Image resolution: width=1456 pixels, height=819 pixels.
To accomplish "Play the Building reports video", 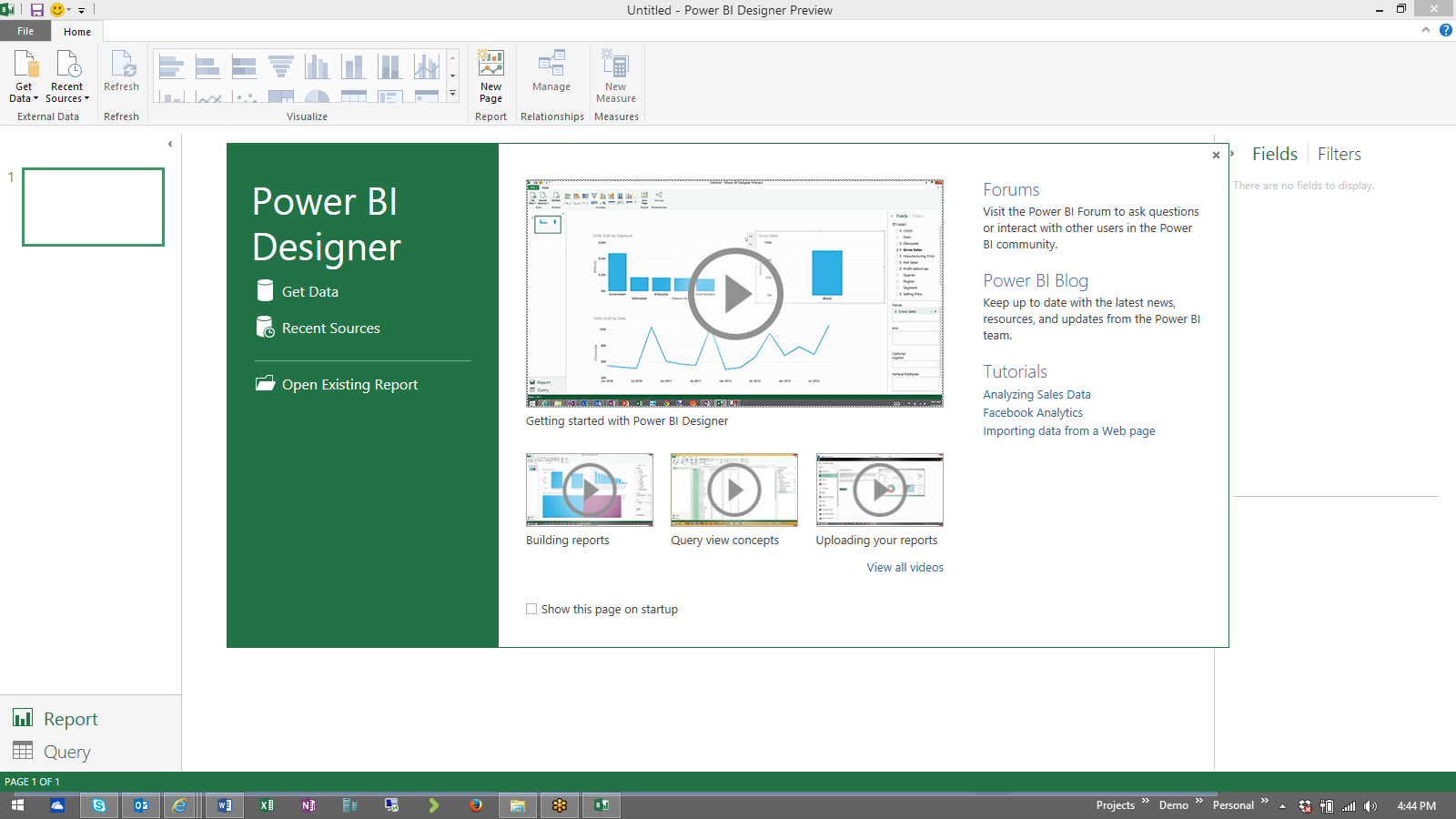I will 590,490.
